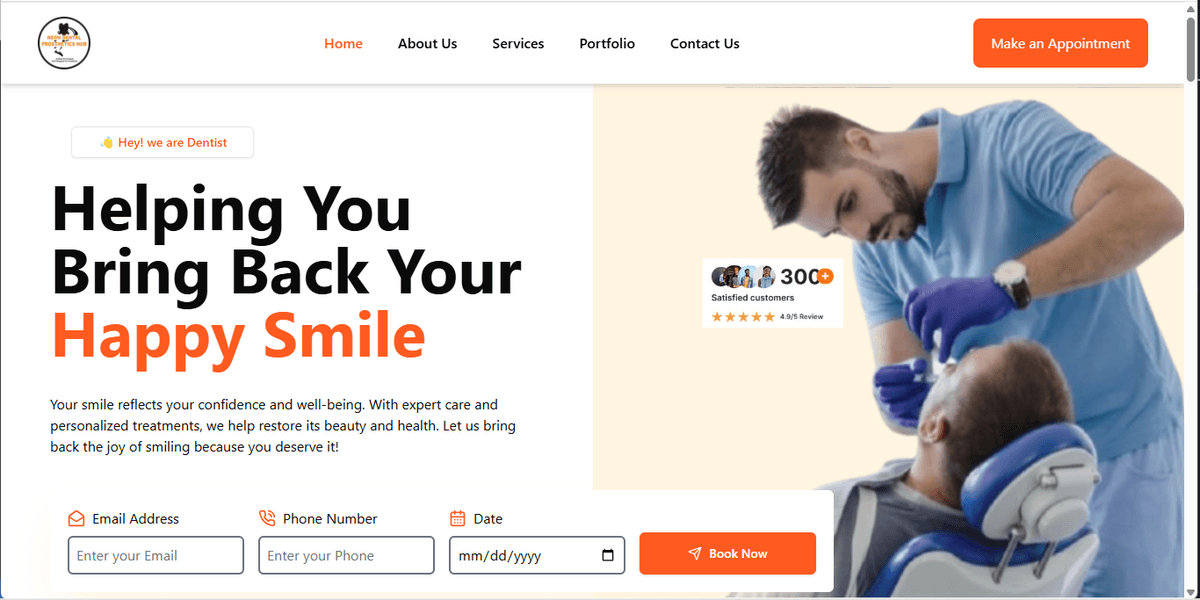Open the Contact Us link
This screenshot has width=1200, height=600.
705,43
